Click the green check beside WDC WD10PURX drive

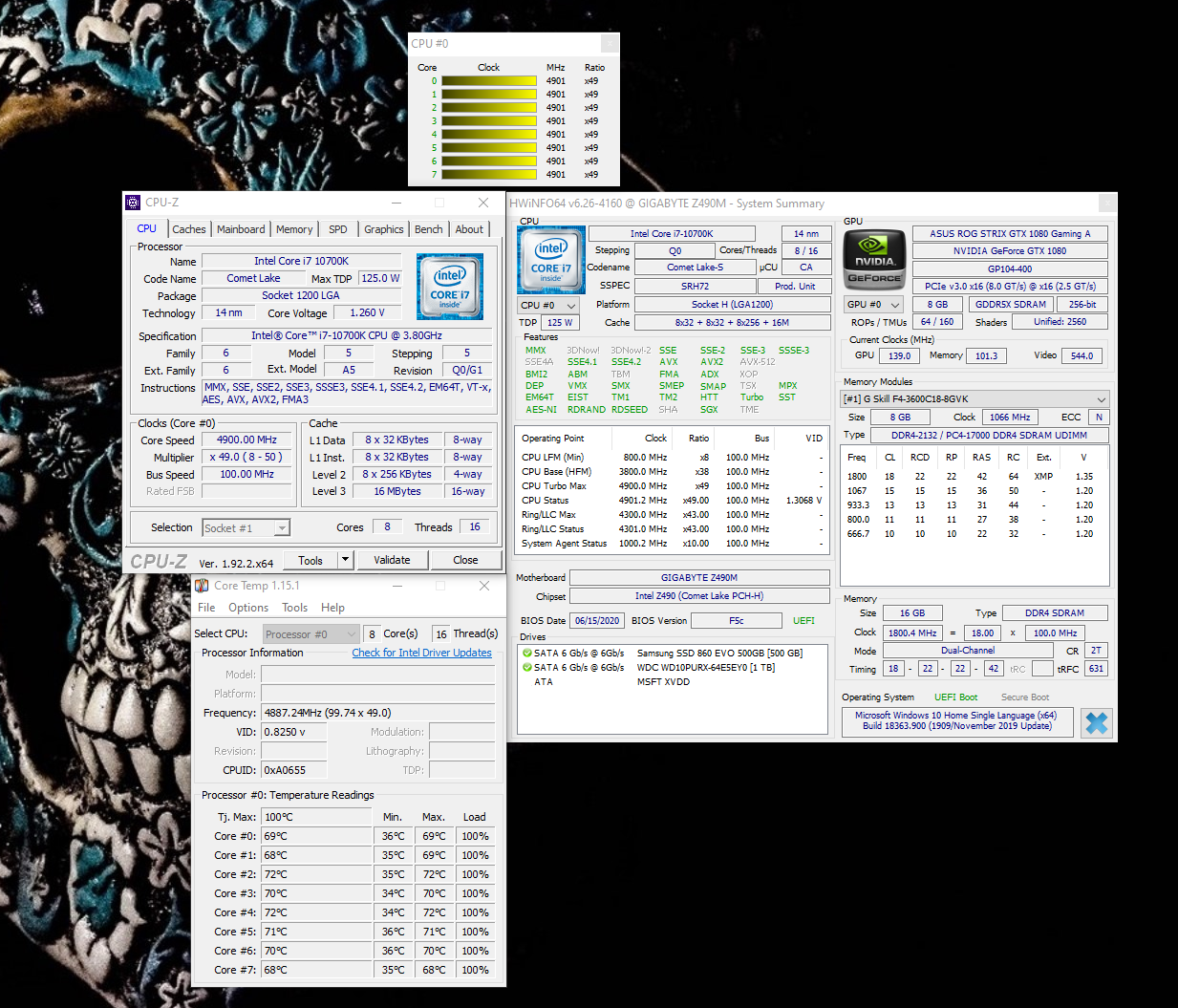[x=526, y=668]
